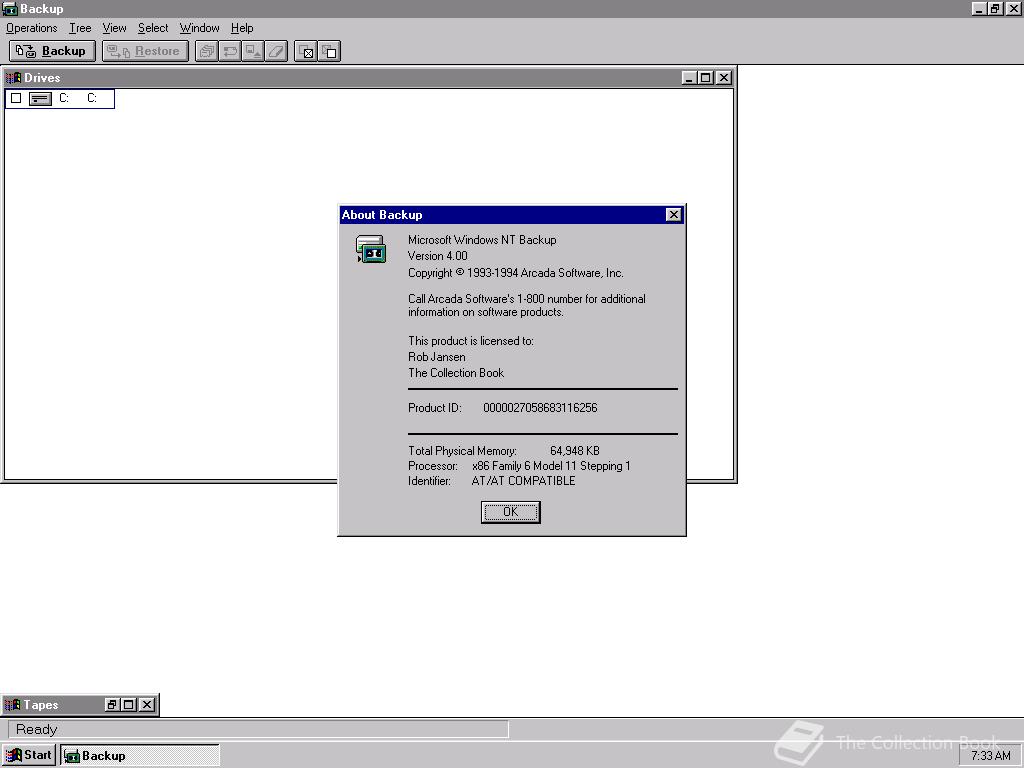Open the Start menu
Screen dimensions: 1024x768
pyautogui.click(x=29, y=755)
